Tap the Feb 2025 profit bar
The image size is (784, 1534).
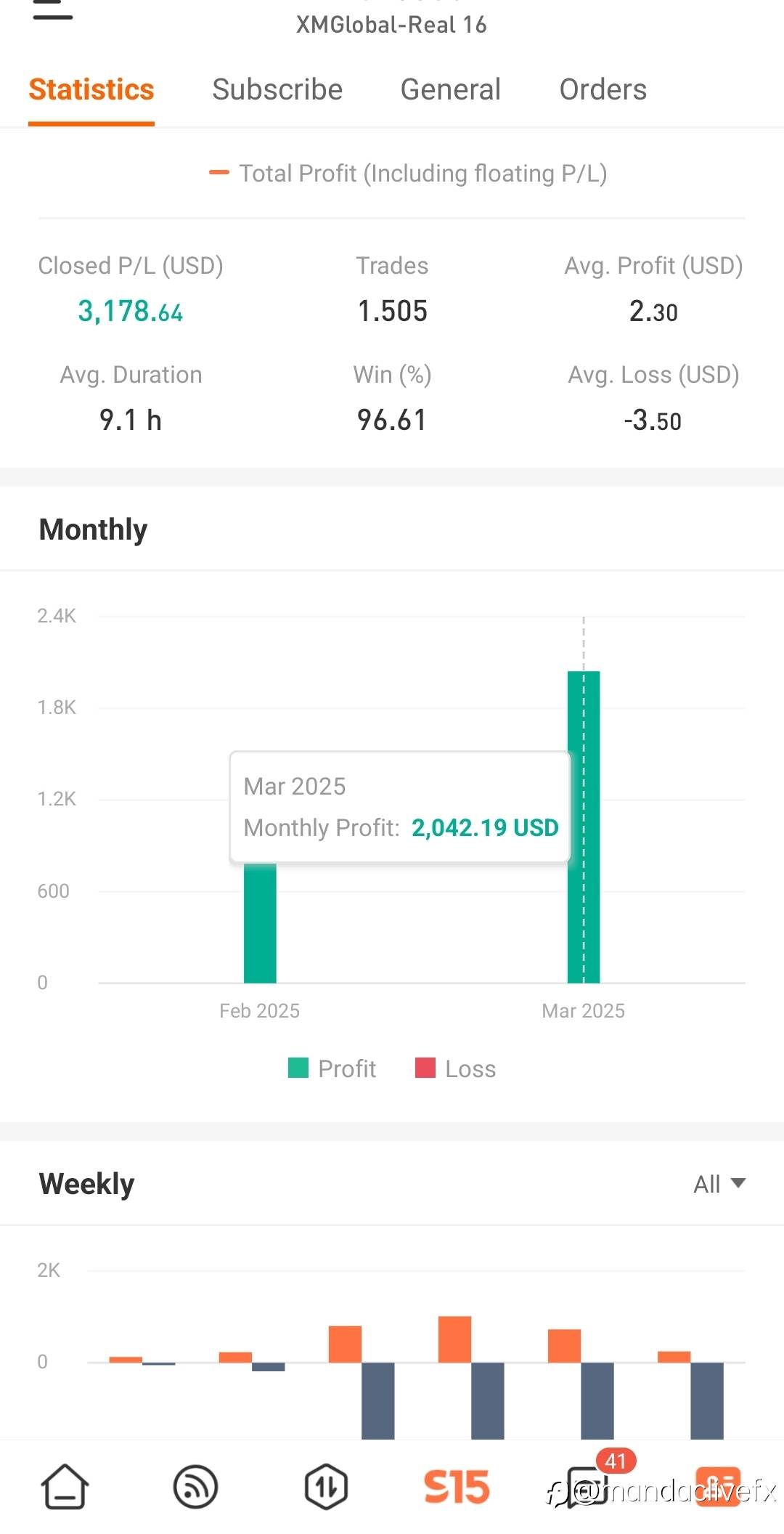260,922
